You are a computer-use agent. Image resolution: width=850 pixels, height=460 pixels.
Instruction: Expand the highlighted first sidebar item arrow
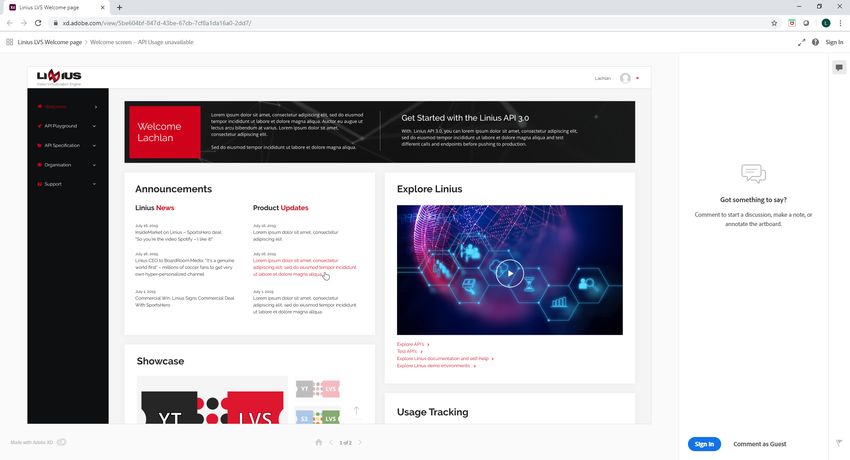click(96, 107)
